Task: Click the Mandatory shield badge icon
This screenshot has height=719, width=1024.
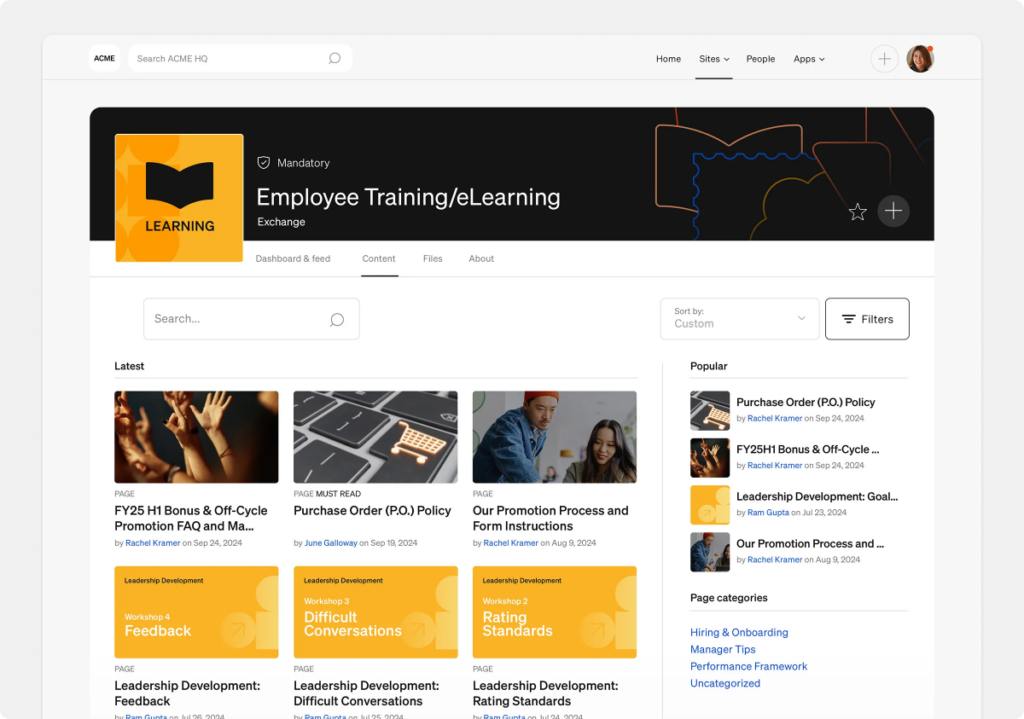Action: pos(264,163)
